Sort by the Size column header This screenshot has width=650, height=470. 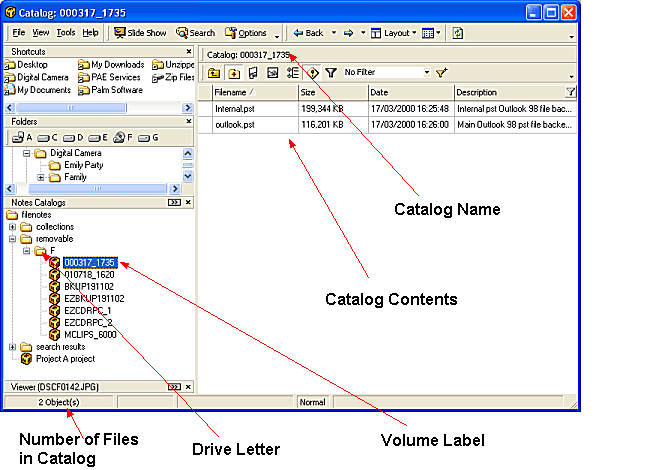pos(325,92)
